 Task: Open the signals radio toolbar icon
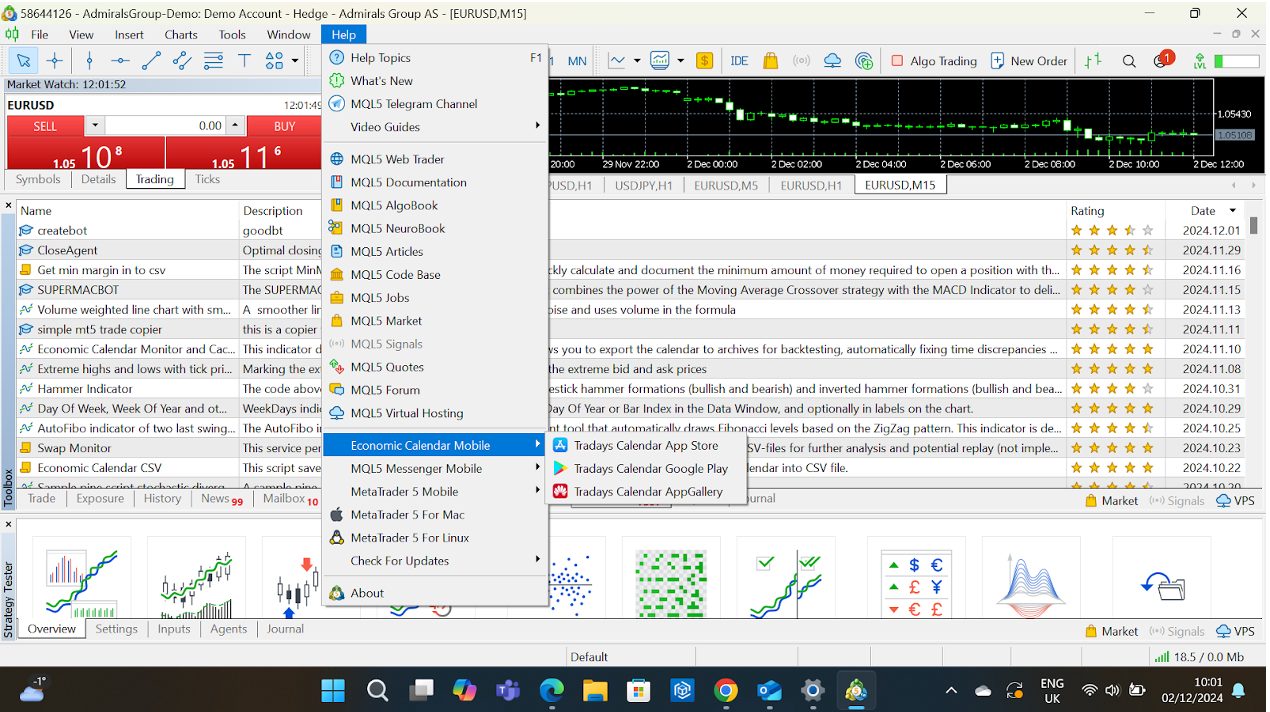click(x=801, y=61)
